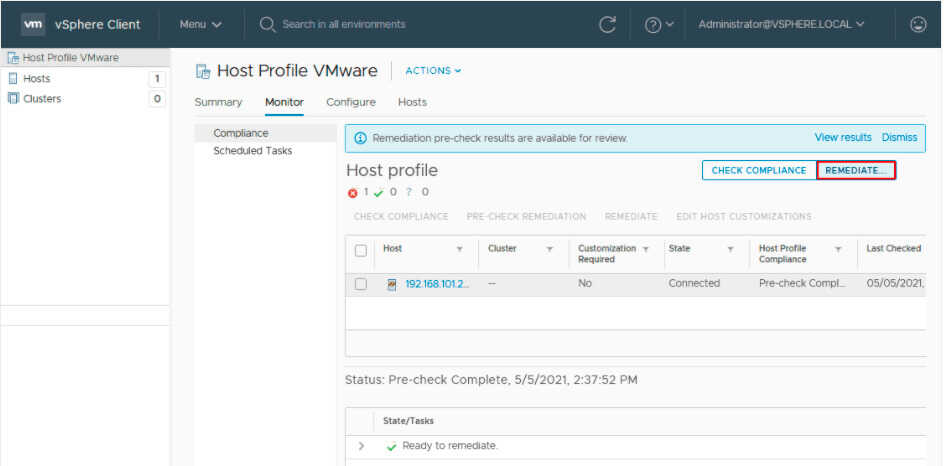944x466 pixels.
Task: Open Customization Required column filter
Action: pos(646,249)
